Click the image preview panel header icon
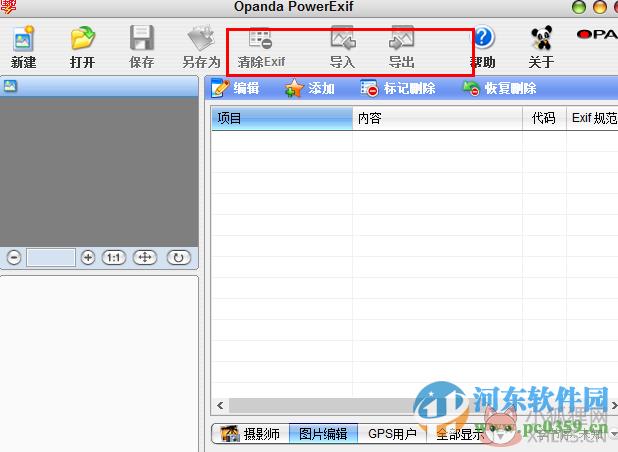This screenshot has height=452, width=618. pyautogui.click(x=10, y=86)
